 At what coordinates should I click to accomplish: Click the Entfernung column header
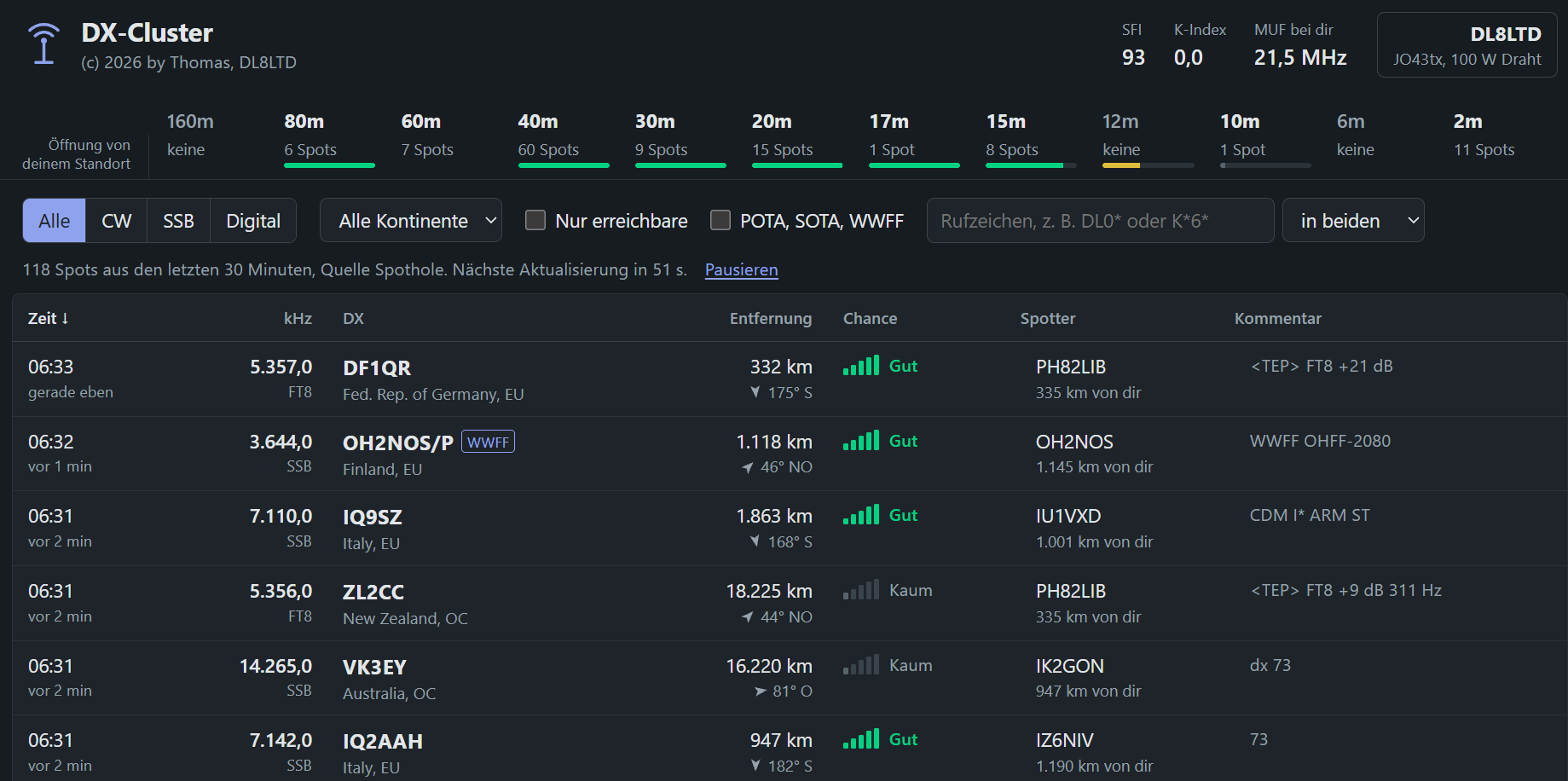pos(771,318)
